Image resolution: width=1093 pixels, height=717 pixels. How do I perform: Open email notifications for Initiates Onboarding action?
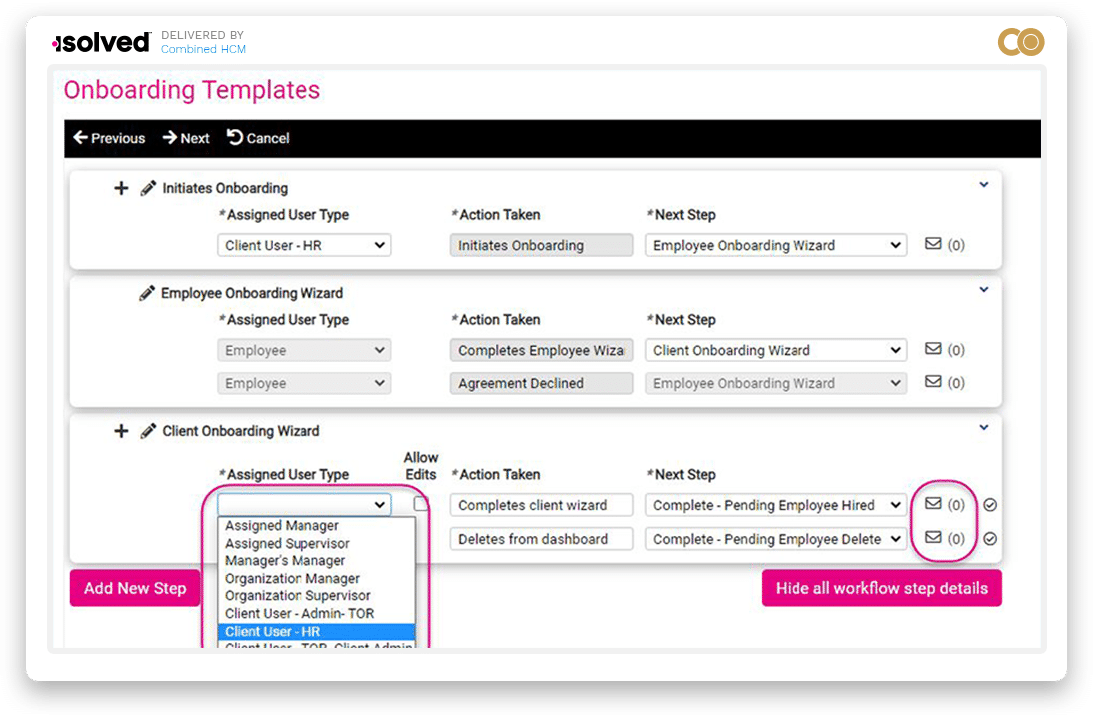coord(933,244)
